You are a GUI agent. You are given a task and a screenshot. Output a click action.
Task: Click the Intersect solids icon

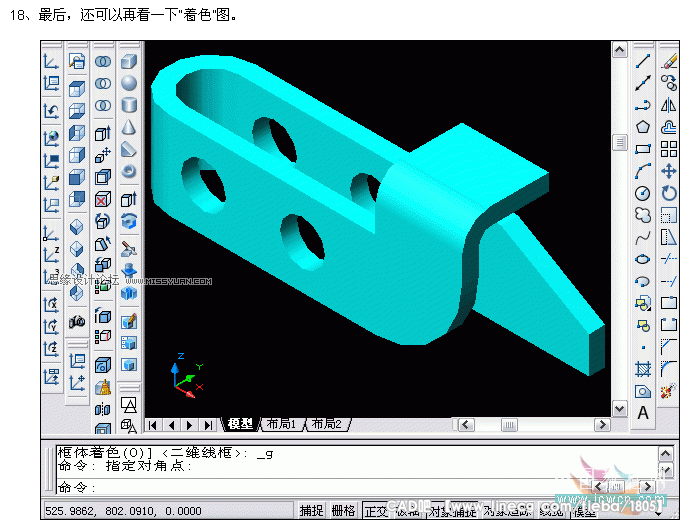click(103, 105)
